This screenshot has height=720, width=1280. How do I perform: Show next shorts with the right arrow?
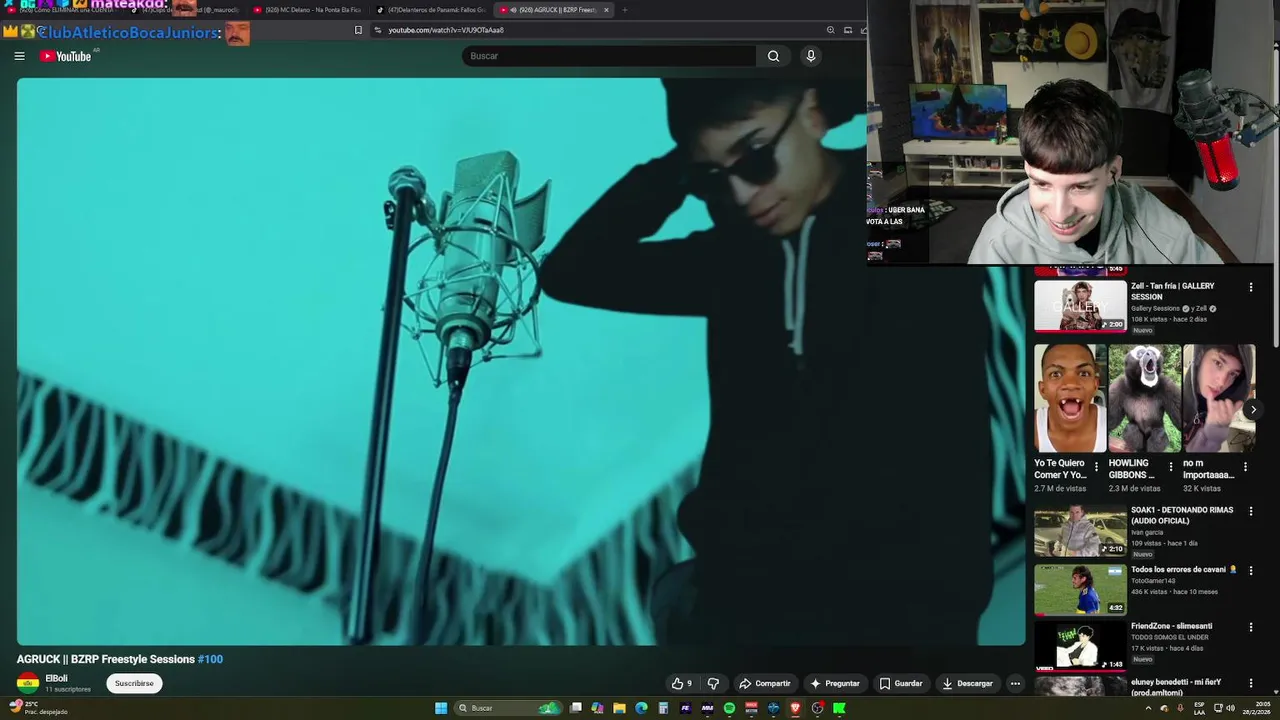pos(1253,409)
